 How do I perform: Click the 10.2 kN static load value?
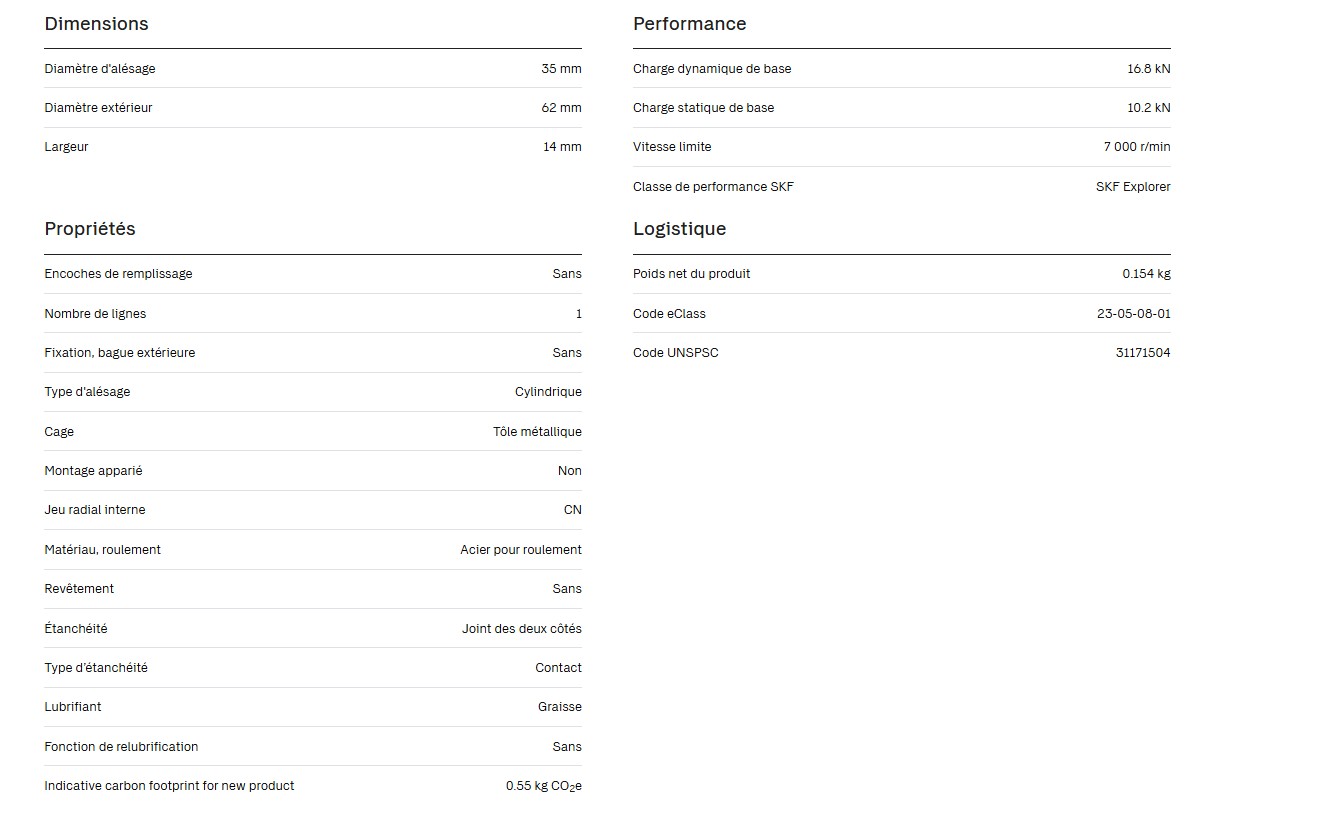point(1148,108)
